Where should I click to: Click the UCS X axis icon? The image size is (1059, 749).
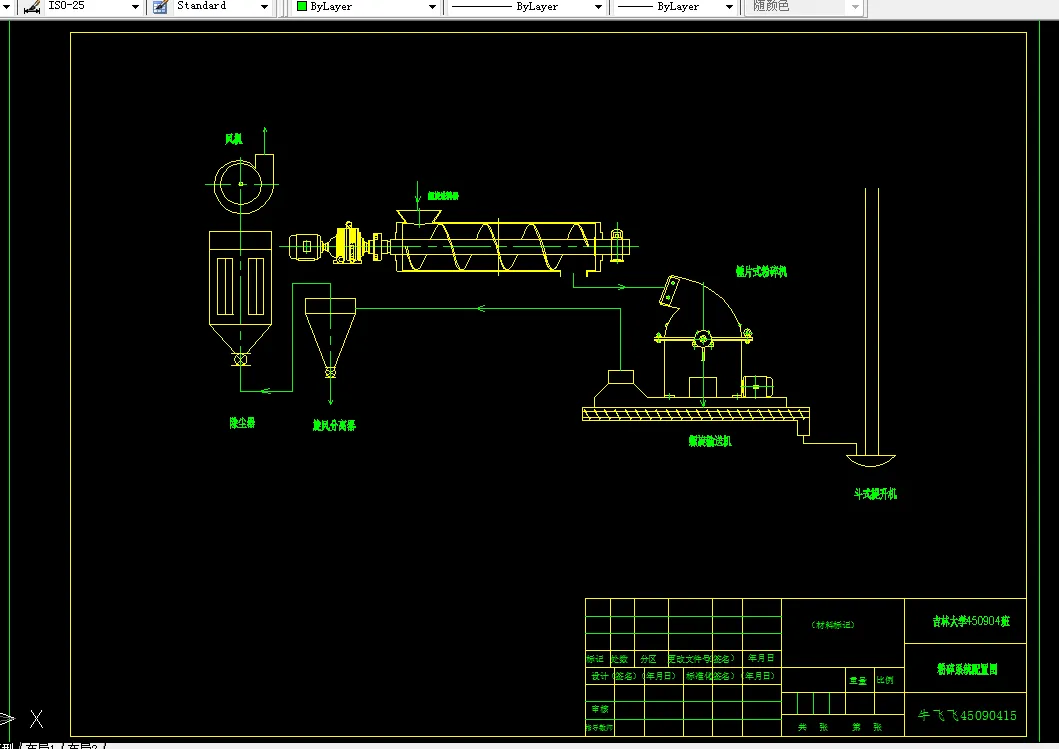click(x=36, y=719)
